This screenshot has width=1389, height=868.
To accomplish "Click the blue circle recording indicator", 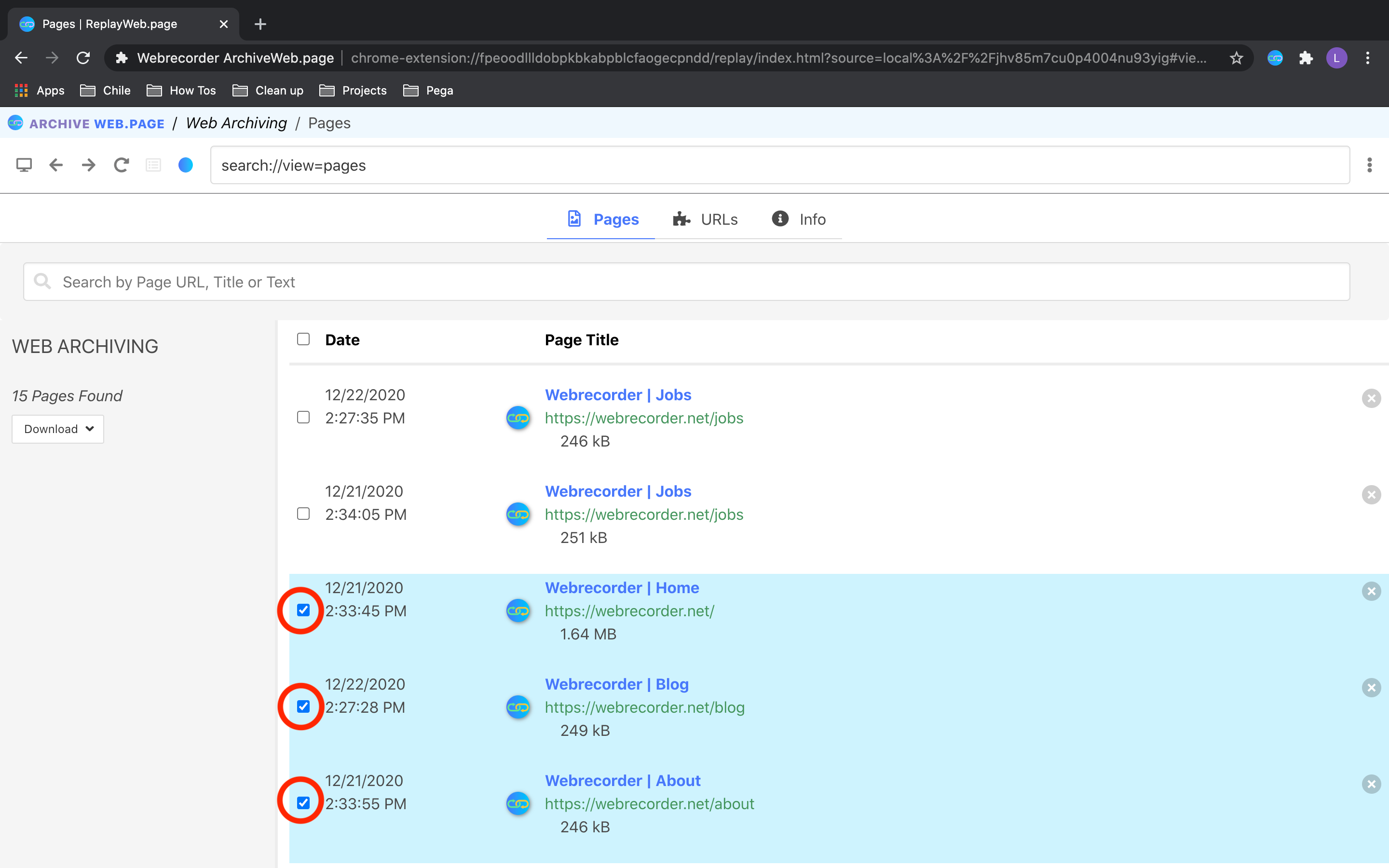I will tap(185, 165).
